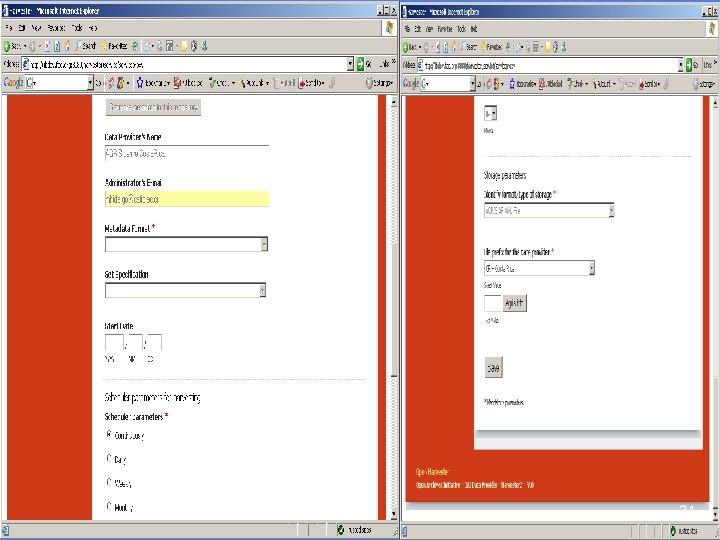Image resolution: width=720 pixels, height=540 pixels.
Task: Click vertical scrollbar in left window
Action: point(394,308)
